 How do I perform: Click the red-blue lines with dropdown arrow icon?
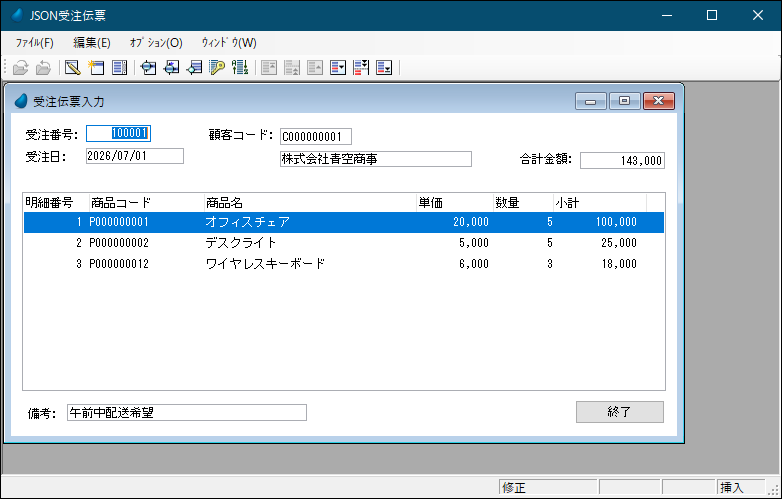338,67
